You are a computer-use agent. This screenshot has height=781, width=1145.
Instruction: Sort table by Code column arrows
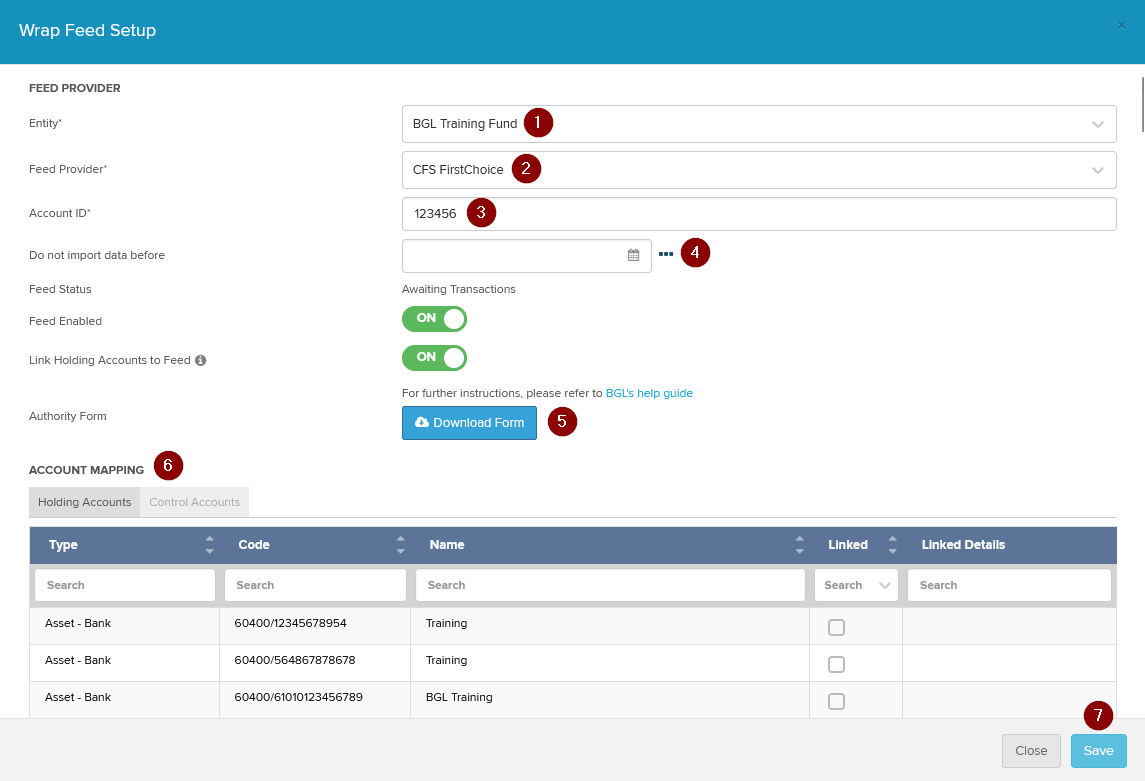pos(400,545)
